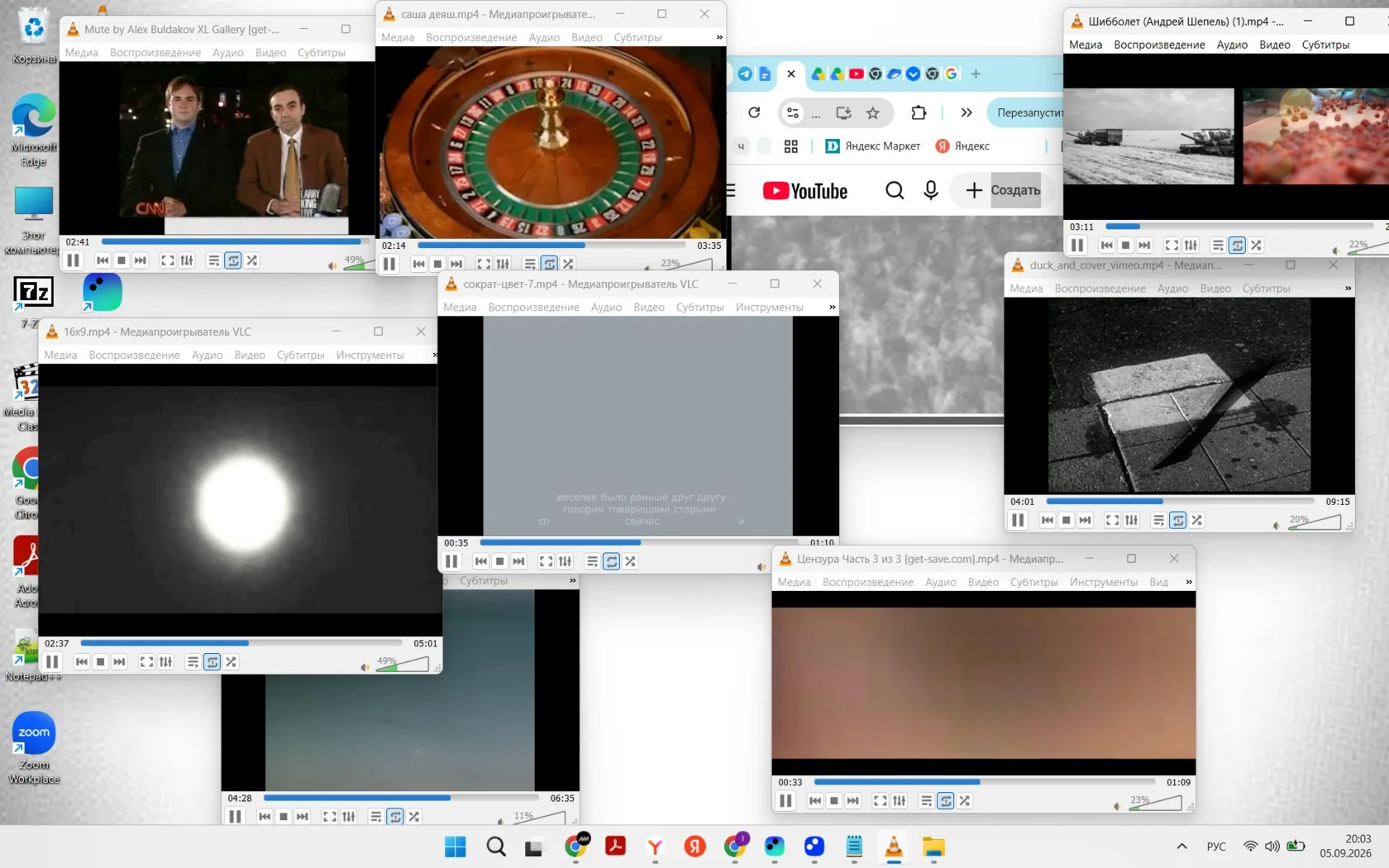Image resolution: width=1389 pixels, height=868 pixels.
Task: Start YouTube voice search with microphone
Action: pos(931,191)
